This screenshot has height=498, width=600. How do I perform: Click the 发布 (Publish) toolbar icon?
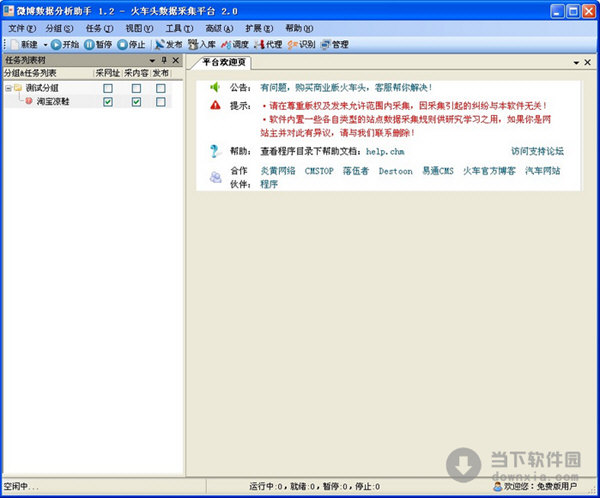tap(168, 45)
